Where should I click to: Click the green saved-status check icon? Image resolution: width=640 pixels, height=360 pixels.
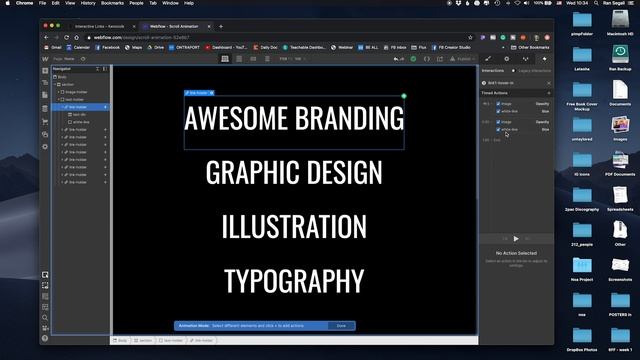[413, 59]
